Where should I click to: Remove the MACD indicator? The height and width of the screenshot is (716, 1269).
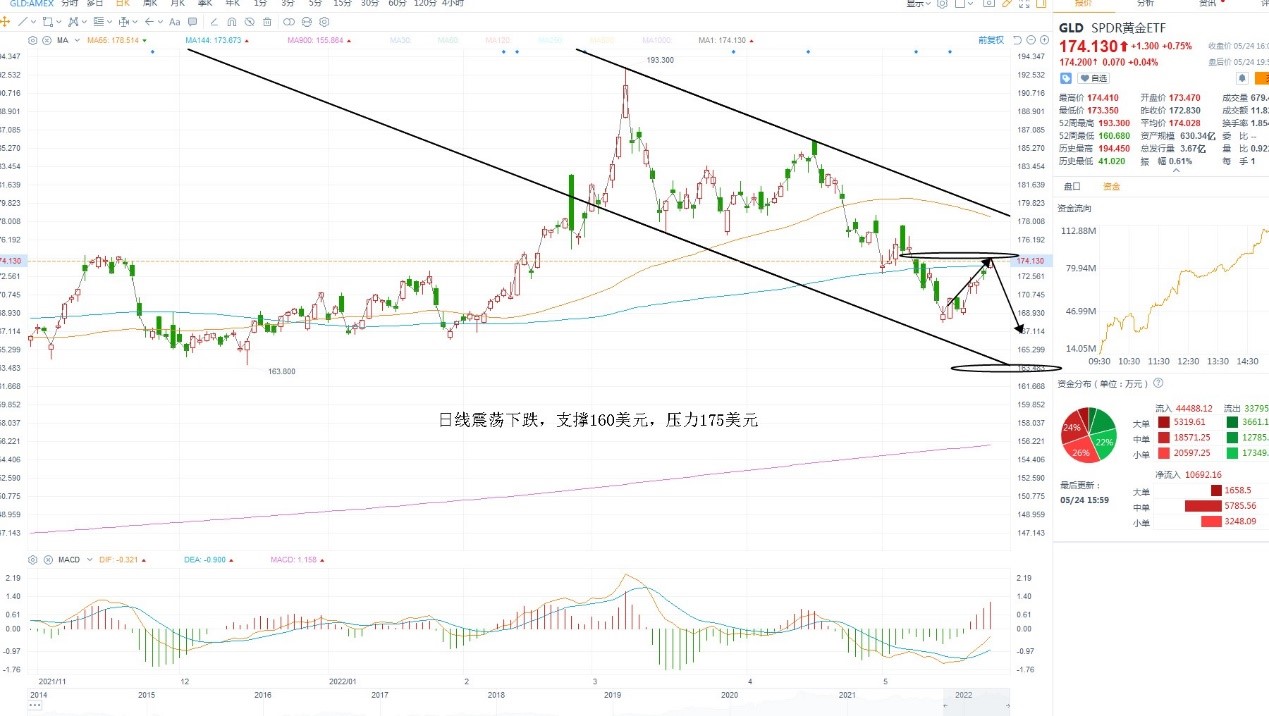click(47, 559)
